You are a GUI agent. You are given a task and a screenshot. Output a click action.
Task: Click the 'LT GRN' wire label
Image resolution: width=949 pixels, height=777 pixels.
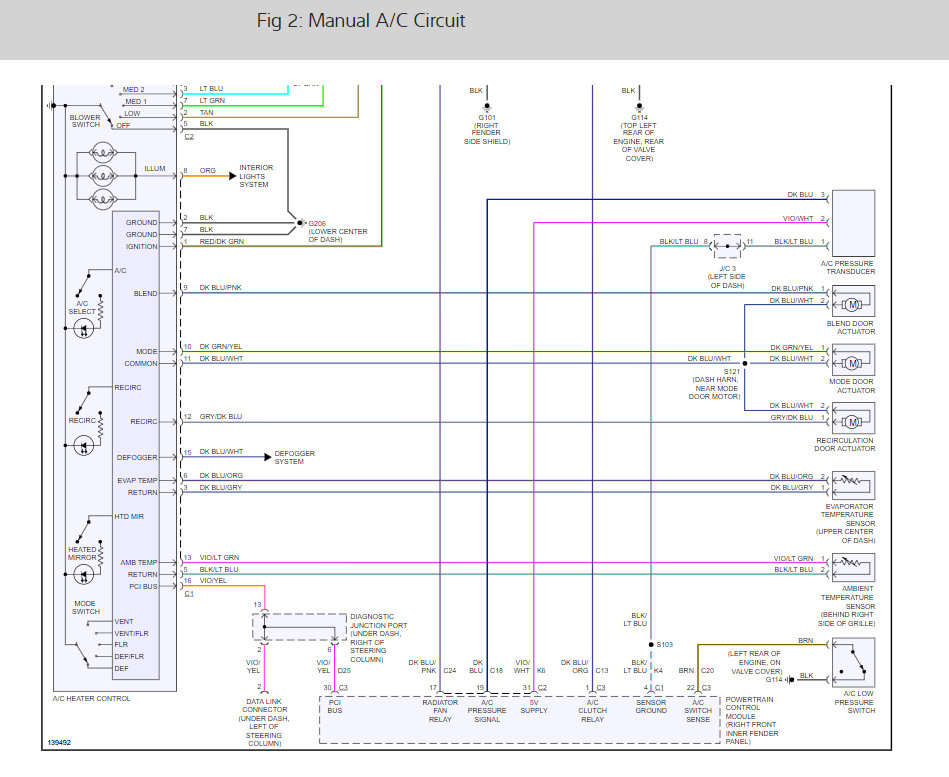212,101
